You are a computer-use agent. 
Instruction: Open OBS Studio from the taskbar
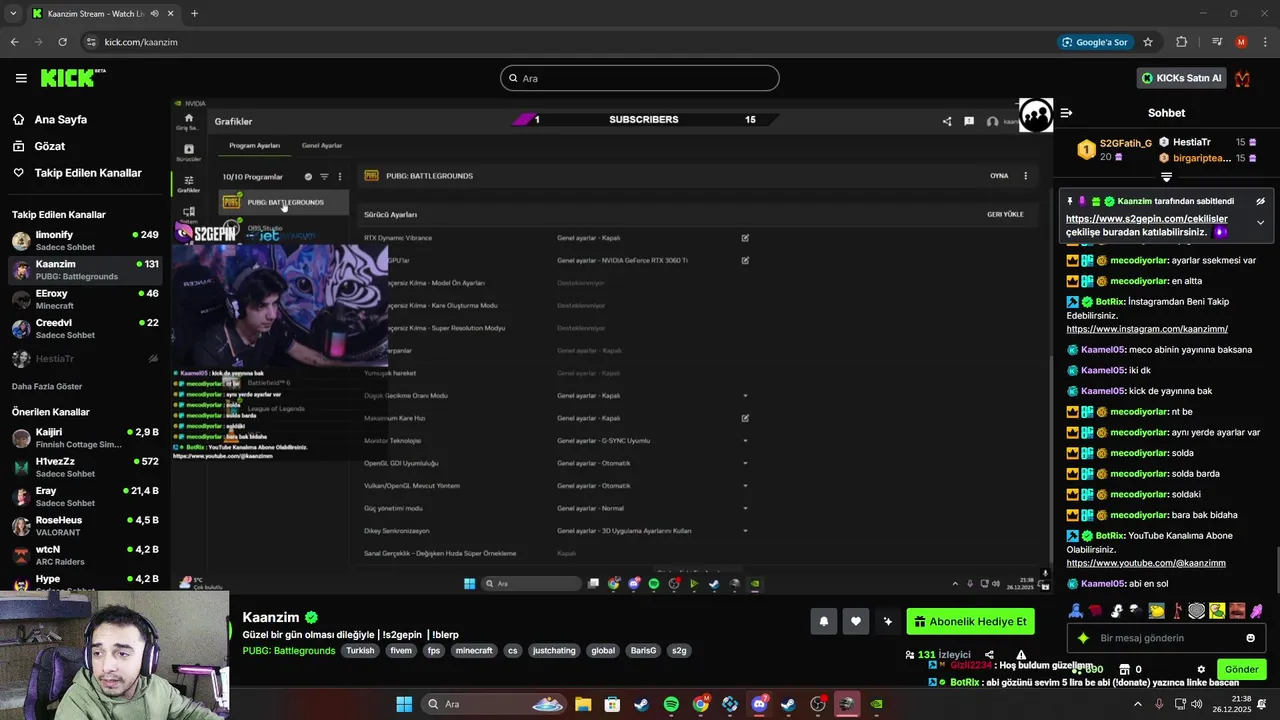pyautogui.click(x=818, y=704)
